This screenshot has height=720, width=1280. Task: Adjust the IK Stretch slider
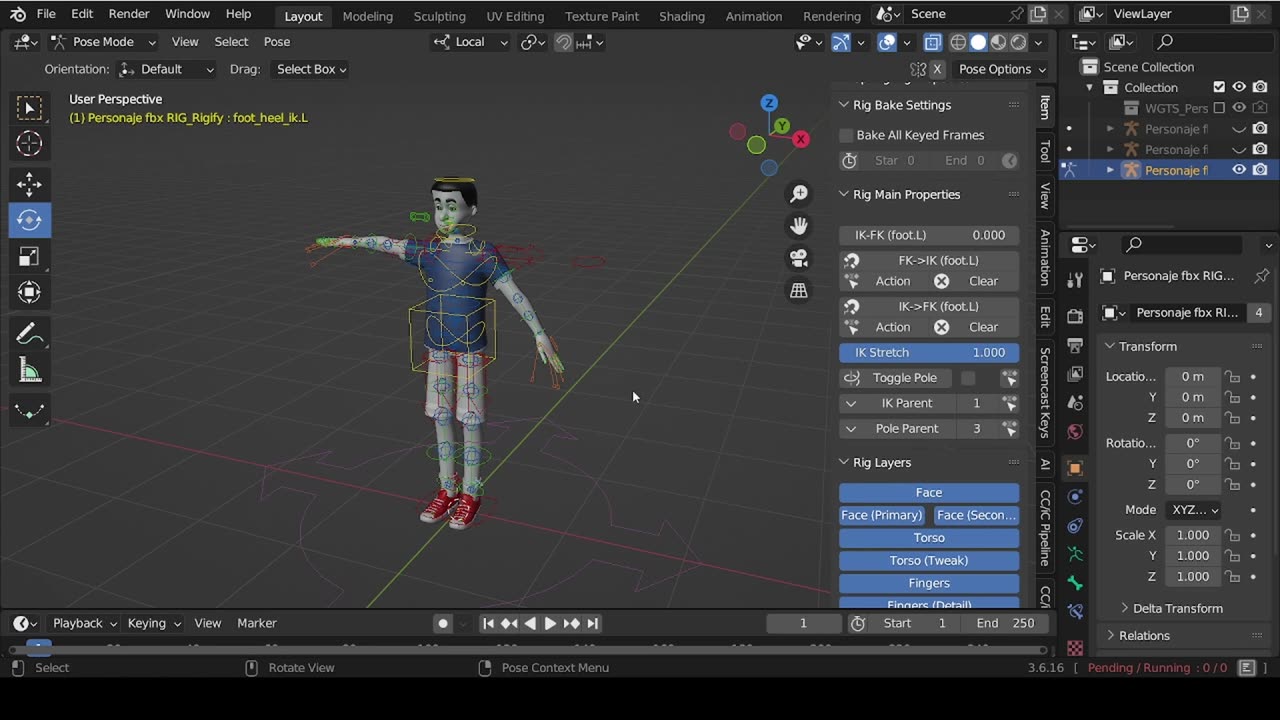click(929, 352)
